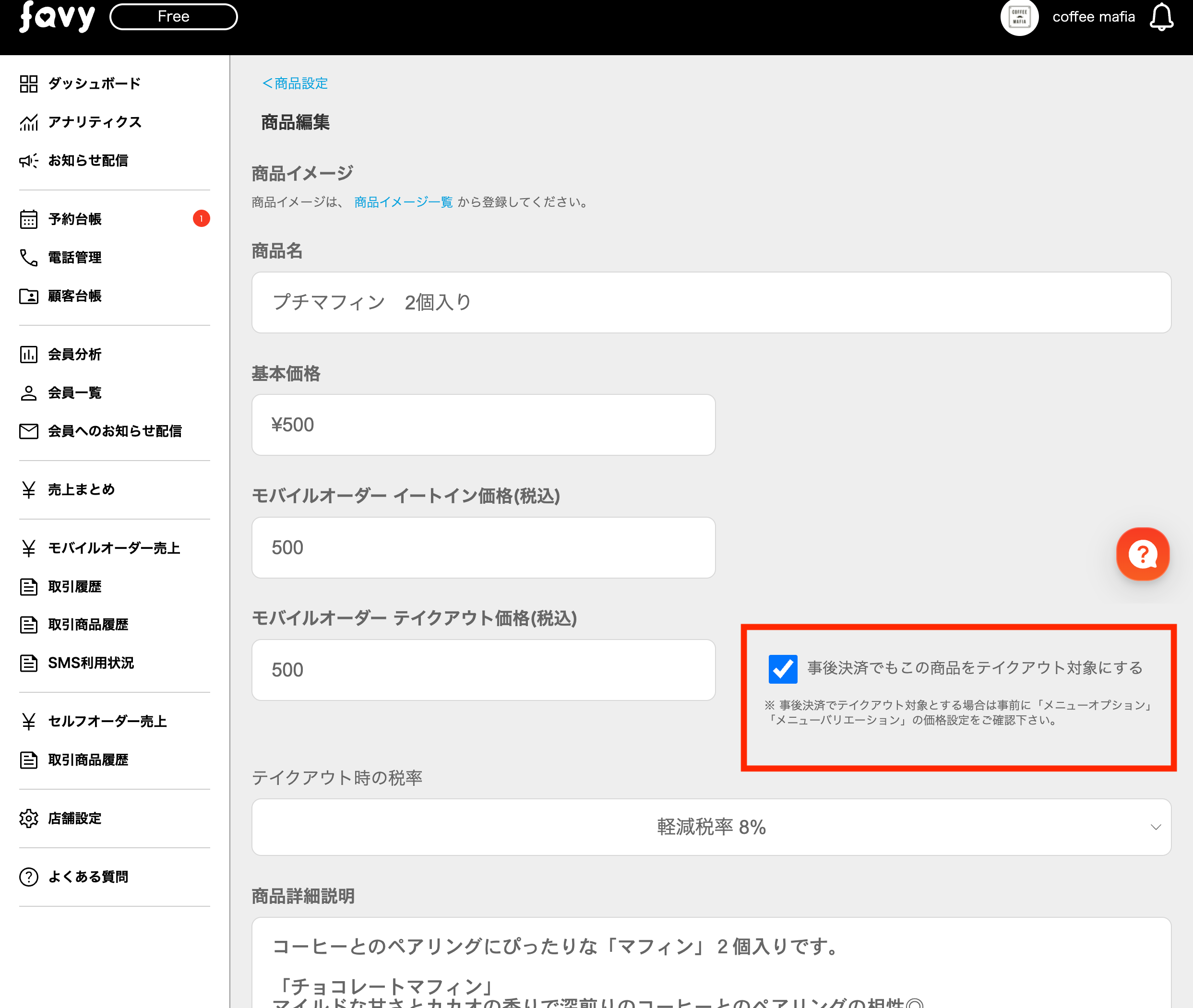Click the favy logo
This screenshot has width=1193, height=1008.
click(x=57, y=17)
